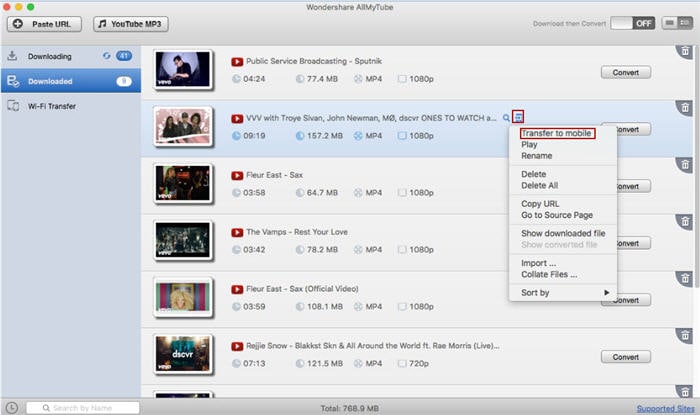Click the Search by Name field
The height and width of the screenshot is (415, 700).
pyautogui.click(x=83, y=408)
